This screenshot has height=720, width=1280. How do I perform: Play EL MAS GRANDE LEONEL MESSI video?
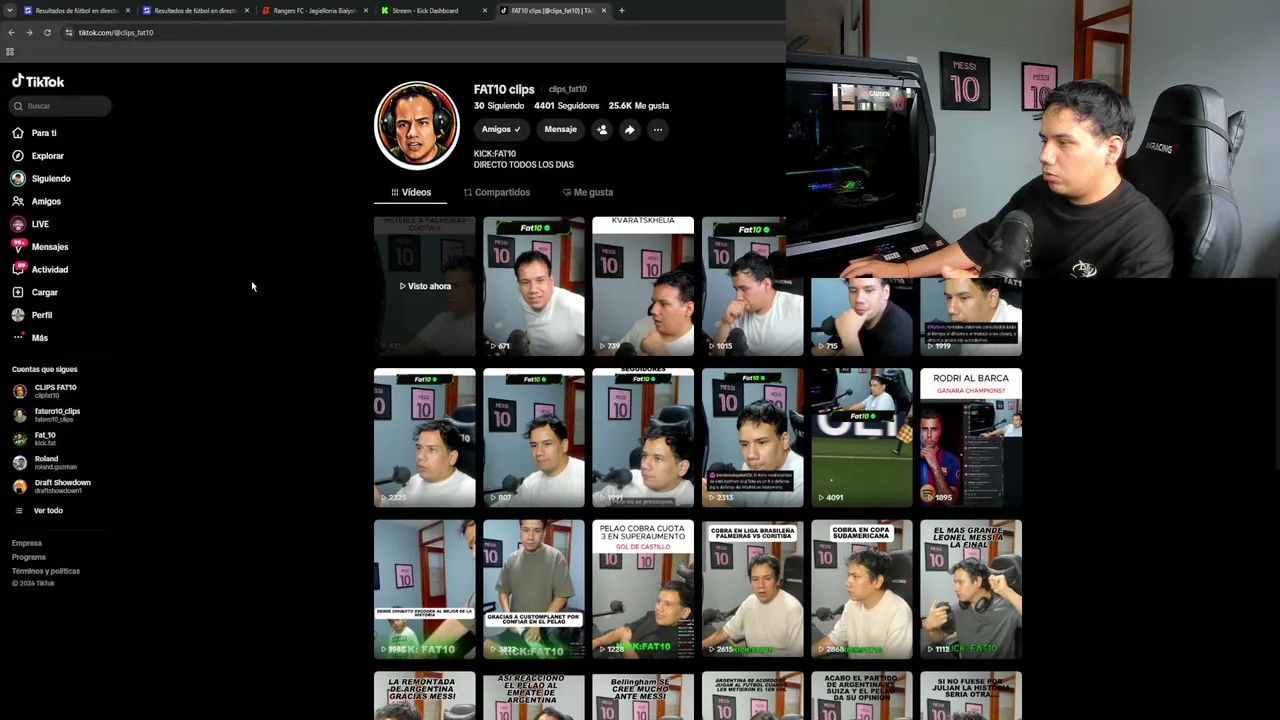(971, 589)
